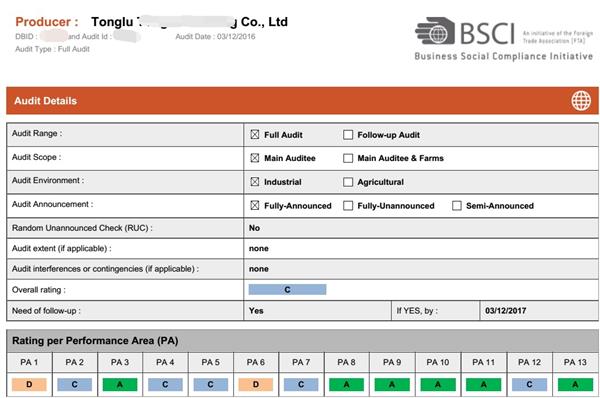This screenshot has height=398, width=600.
Task: Click the PA 12 blue C rating swatch
Action: tap(529, 385)
